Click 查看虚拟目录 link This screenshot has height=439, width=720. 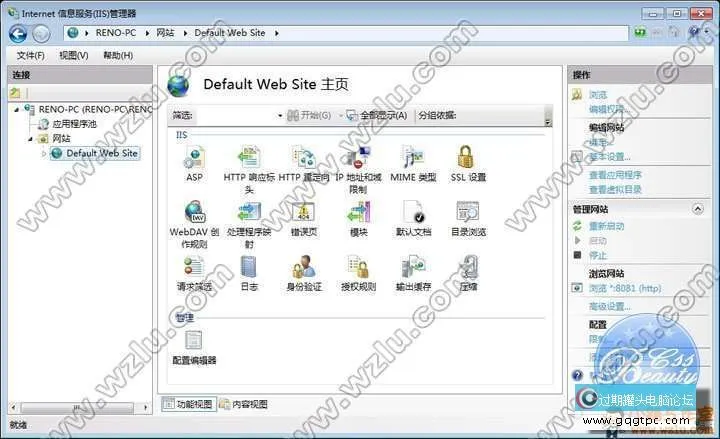click(x=616, y=189)
